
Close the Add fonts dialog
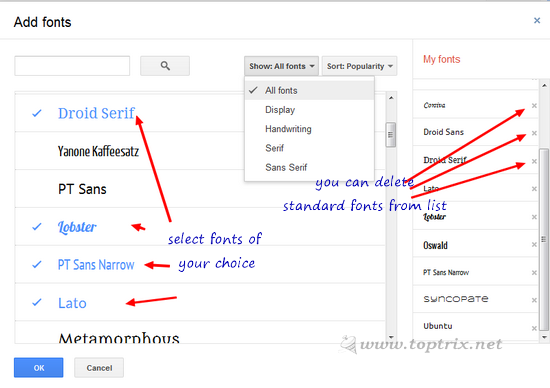[x=537, y=21]
